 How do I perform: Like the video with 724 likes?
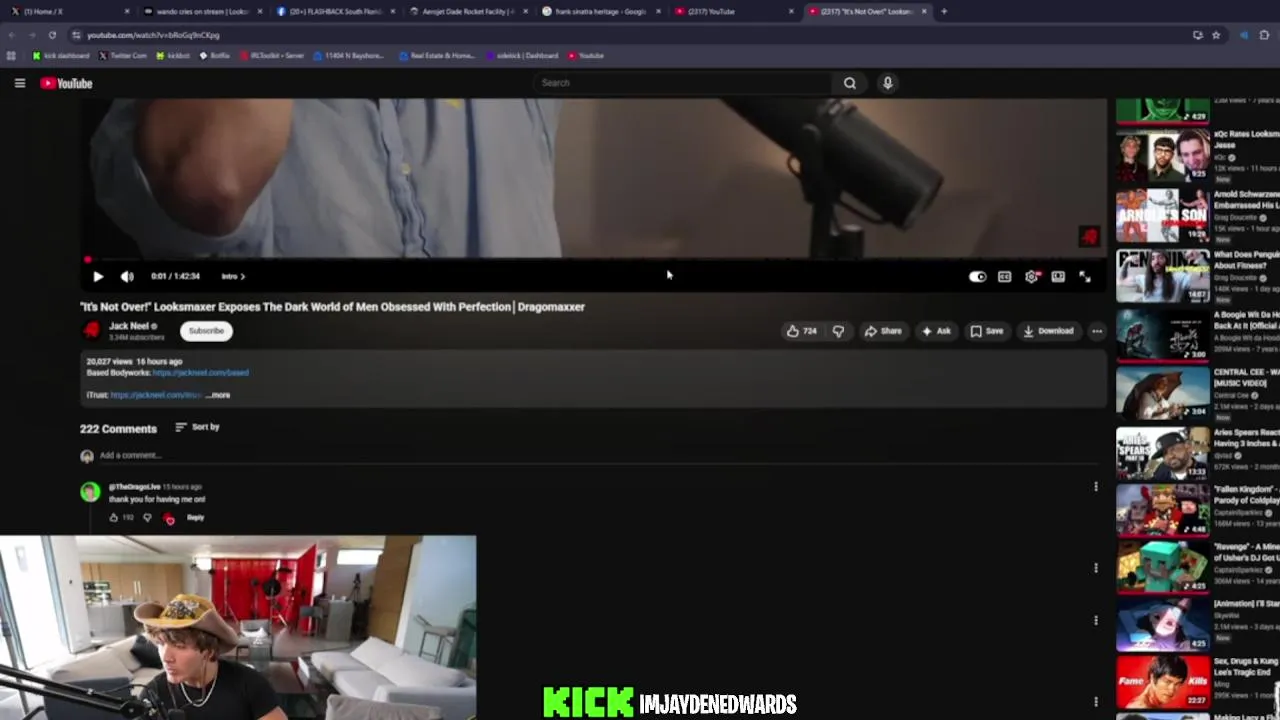point(802,331)
